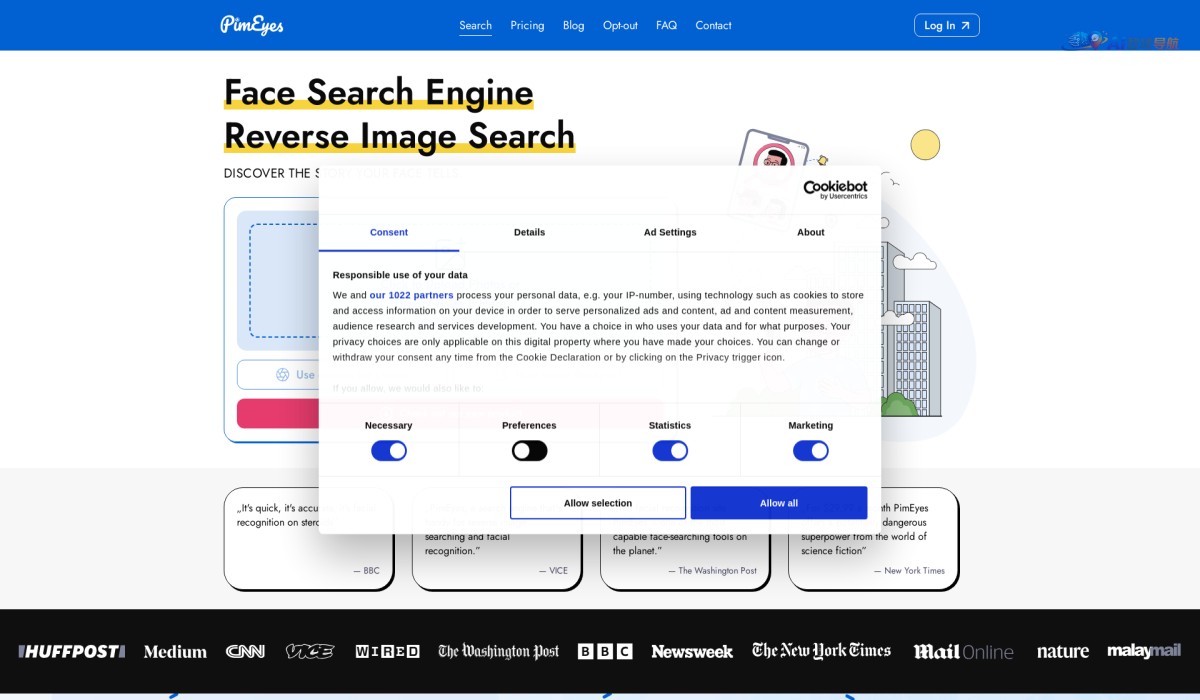This screenshot has width=1200, height=700.
Task: Click the Medium logo in press bar
Action: pyautogui.click(x=175, y=651)
